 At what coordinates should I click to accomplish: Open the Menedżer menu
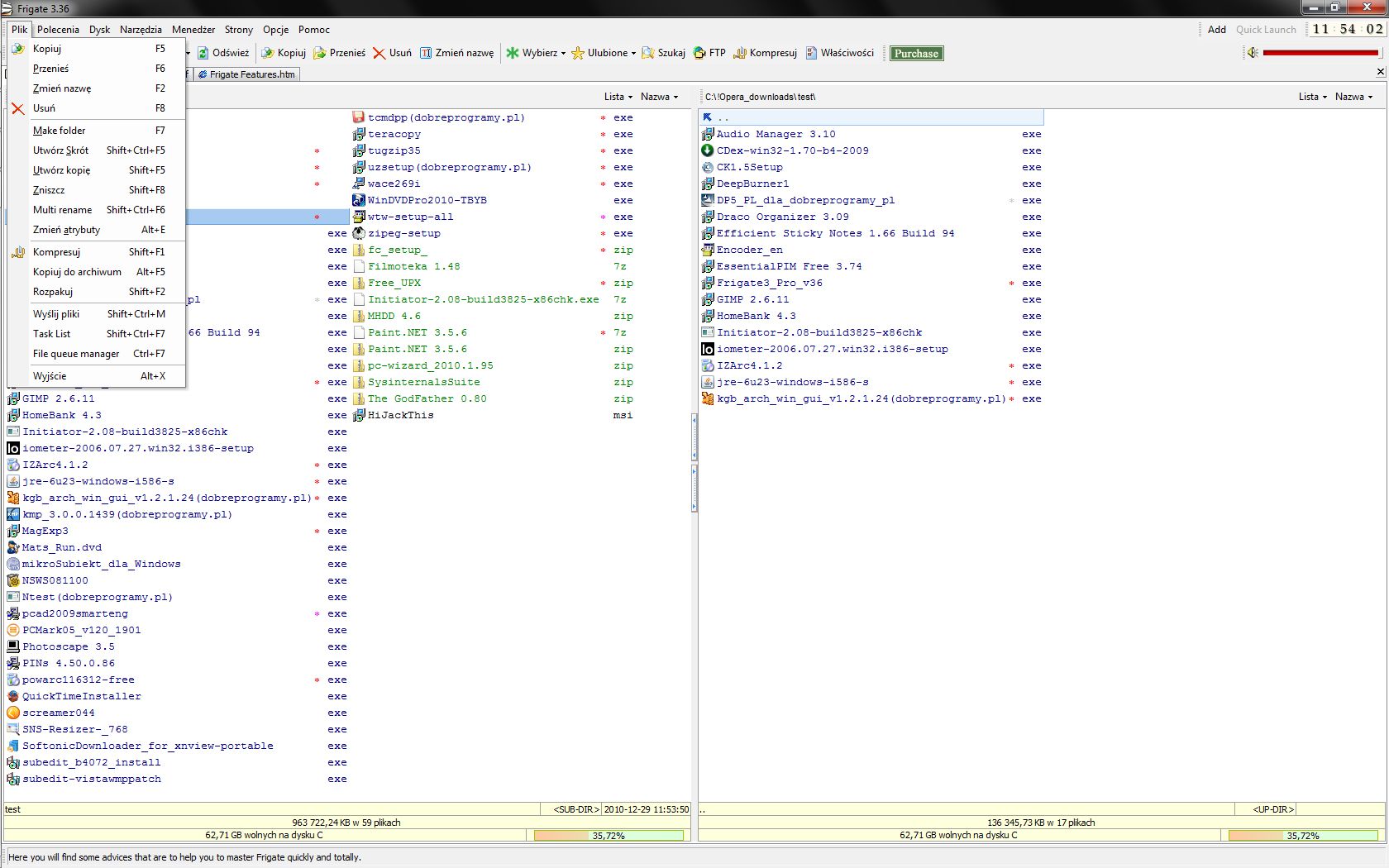coord(193,30)
